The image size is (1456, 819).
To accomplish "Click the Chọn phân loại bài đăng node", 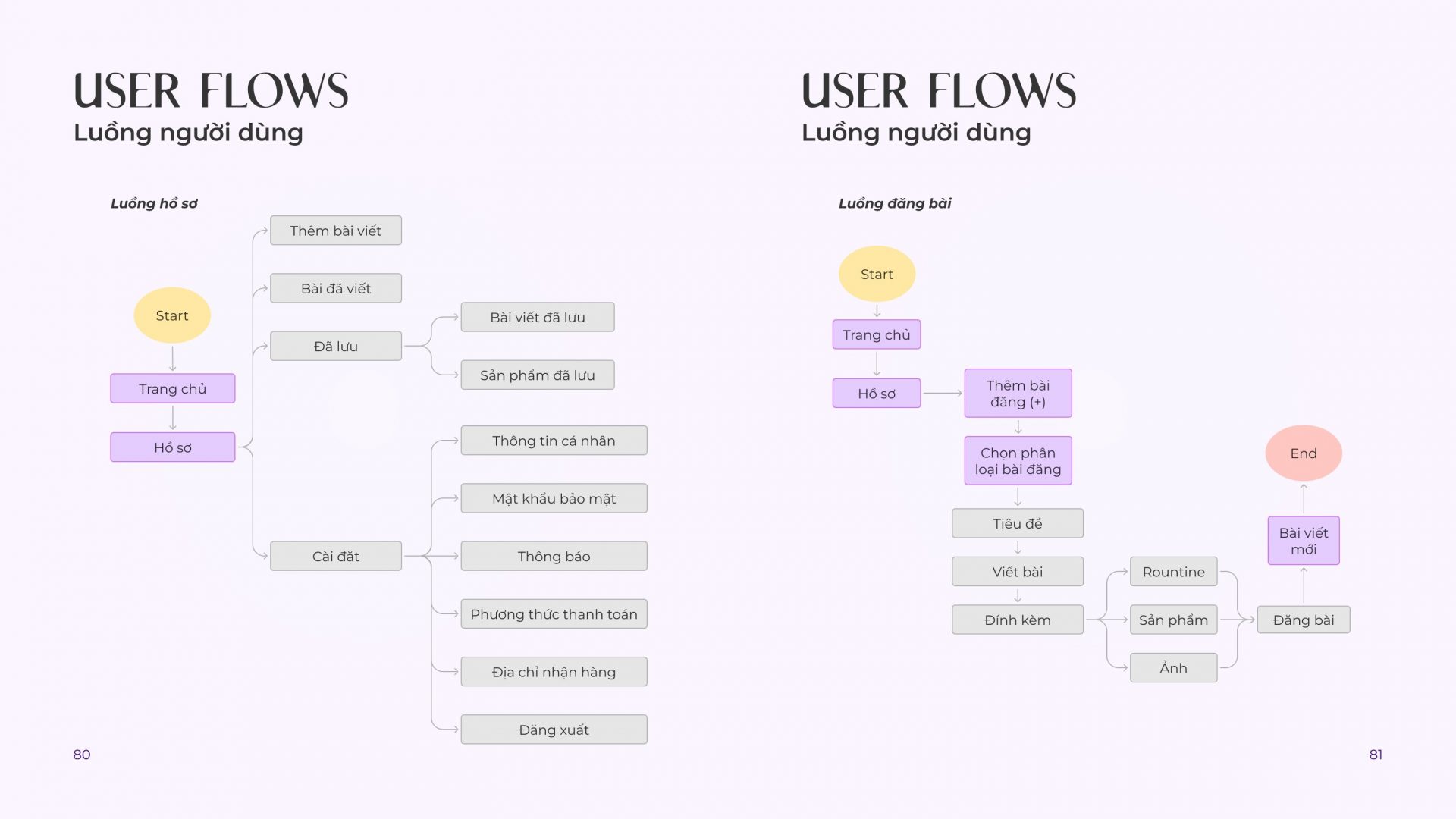I will pyautogui.click(x=1018, y=460).
